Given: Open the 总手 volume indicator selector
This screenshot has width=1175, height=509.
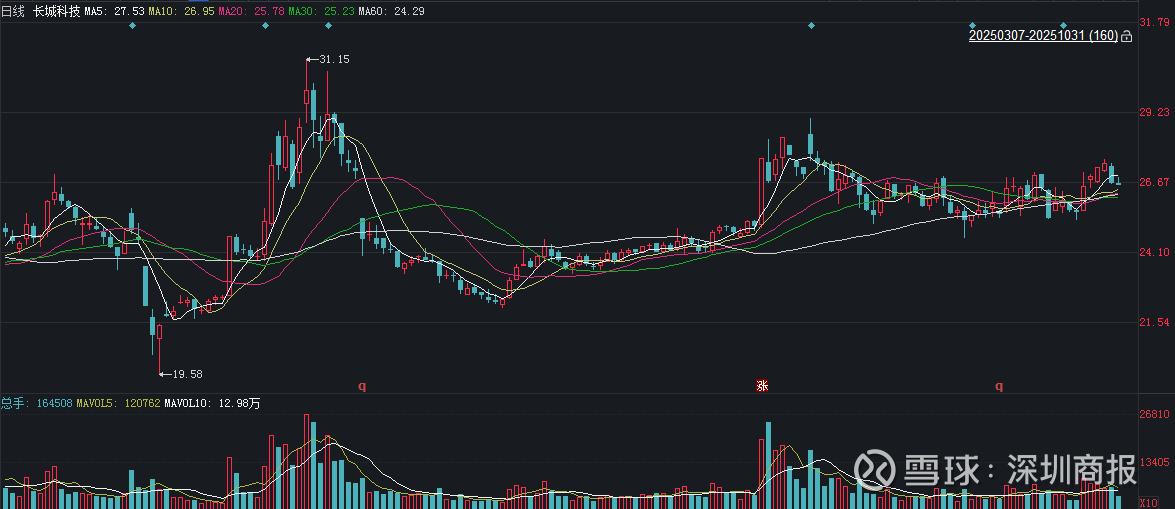Looking at the screenshot, I should tap(13, 403).
